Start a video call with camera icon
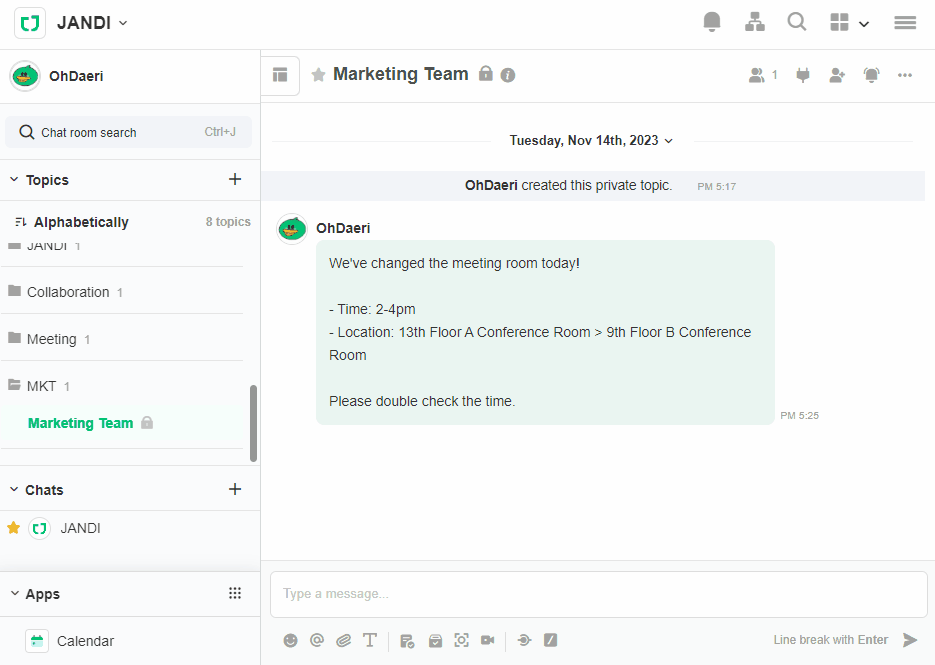The image size is (935, 665). 488,640
